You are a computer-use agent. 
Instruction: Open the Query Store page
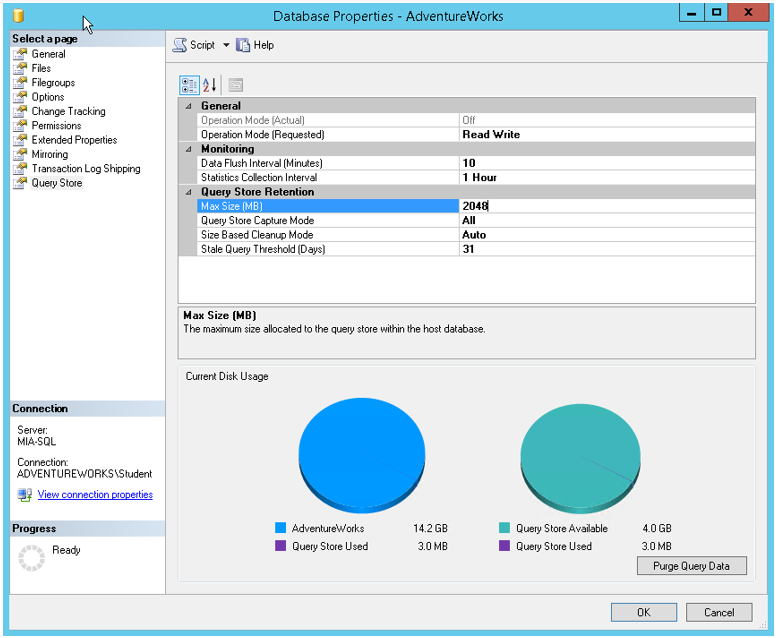(x=56, y=183)
